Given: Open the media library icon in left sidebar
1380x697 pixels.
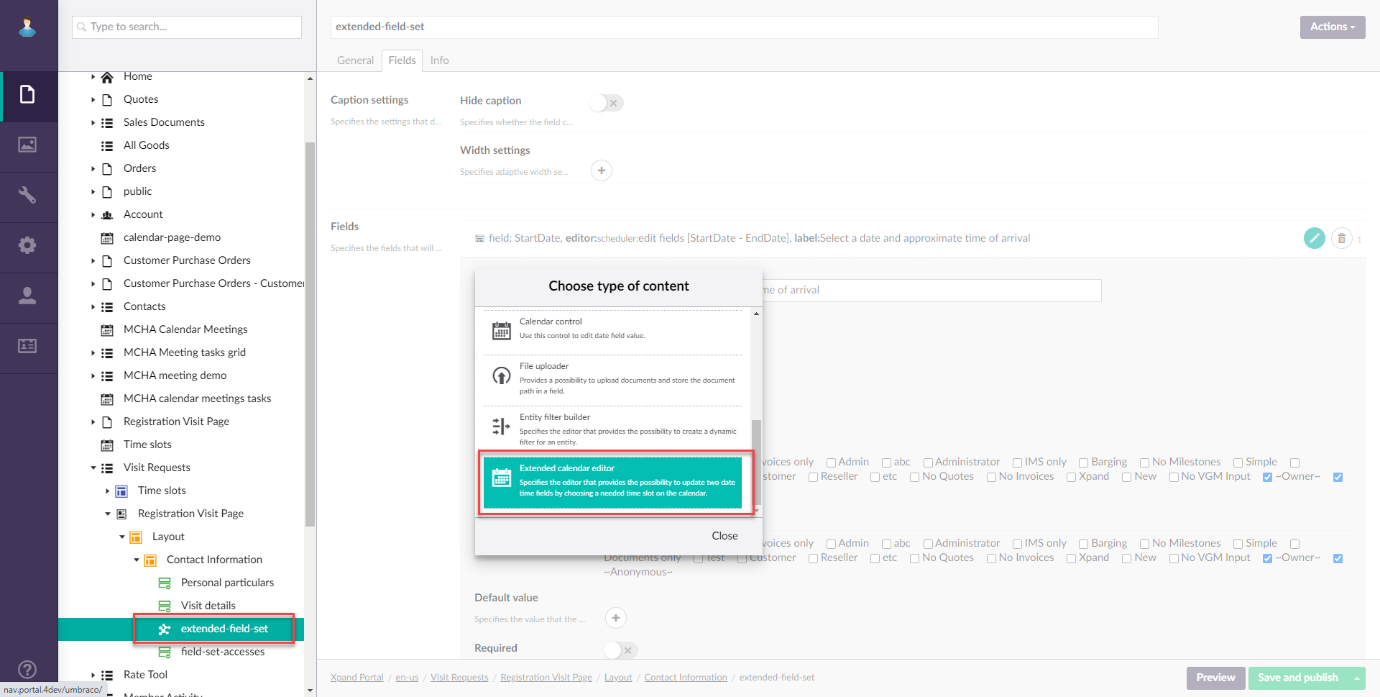Looking at the screenshot, I should [28, 145].
